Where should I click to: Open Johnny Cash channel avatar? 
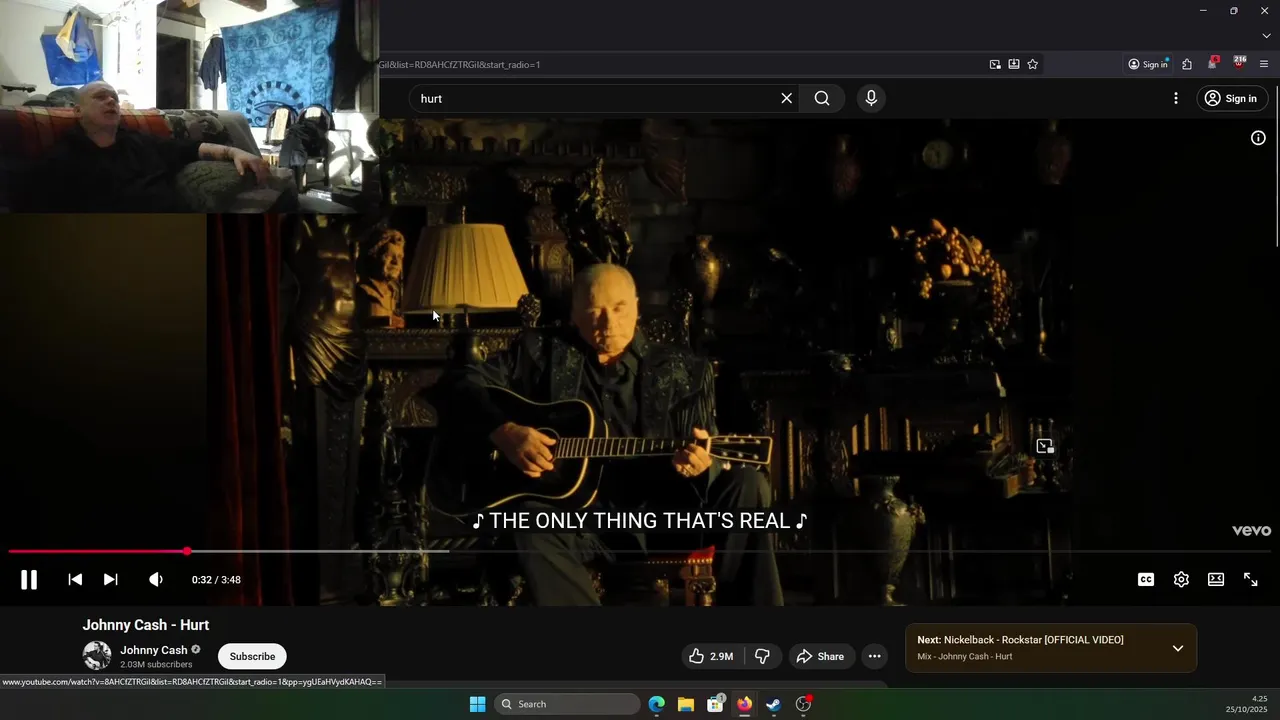(x=97, y=656)
